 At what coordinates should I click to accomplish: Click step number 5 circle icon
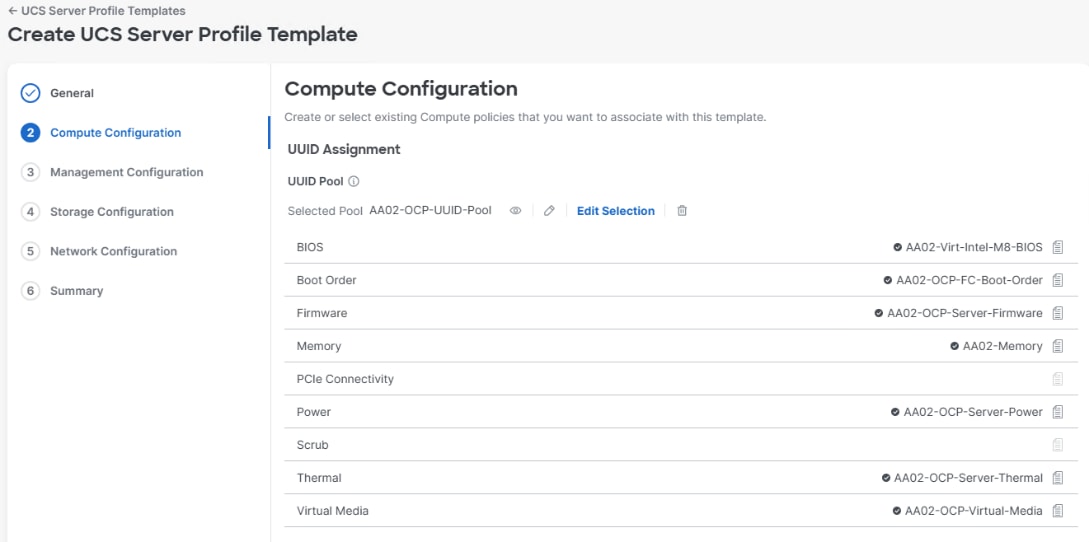click(x=31, y=252)
